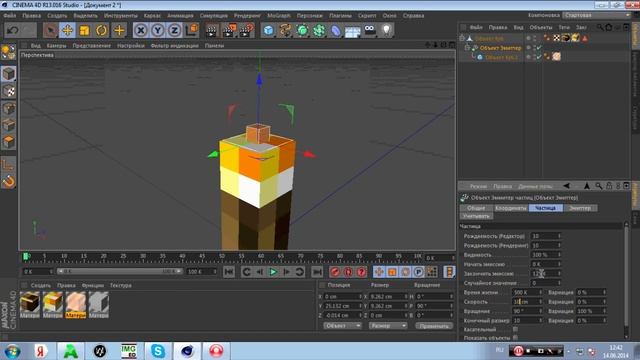The image size is (640, 360).
Task: Open the blue deformer objects icon
Action: pyautogui.click(x=336, y=30)
